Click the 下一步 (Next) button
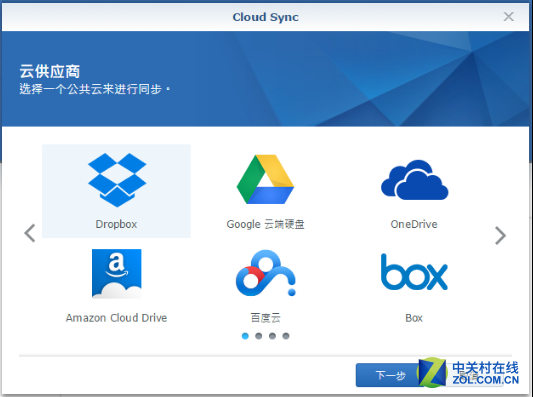Screen dimensions: 533x397 tap(390, 375)
